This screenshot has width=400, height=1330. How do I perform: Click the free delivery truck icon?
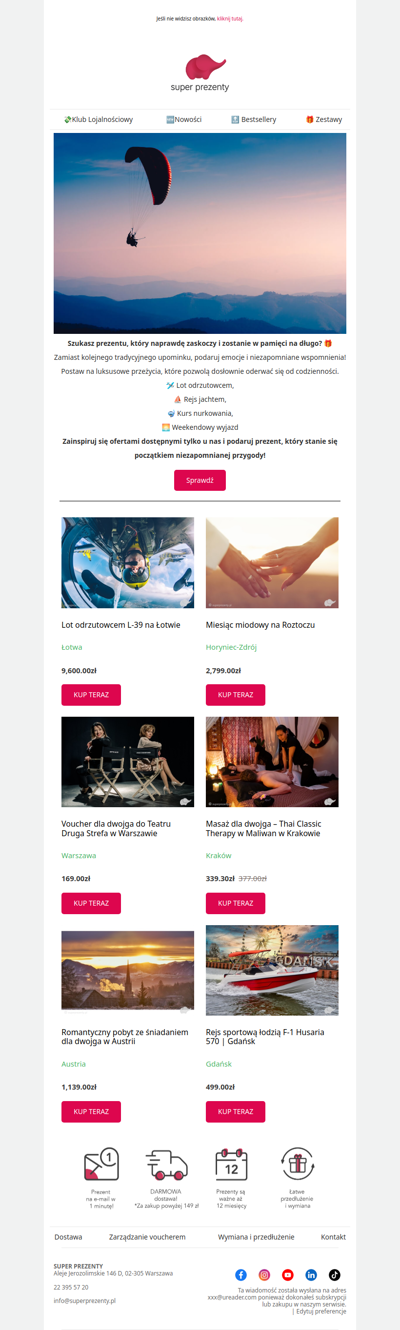[166, 1165]
